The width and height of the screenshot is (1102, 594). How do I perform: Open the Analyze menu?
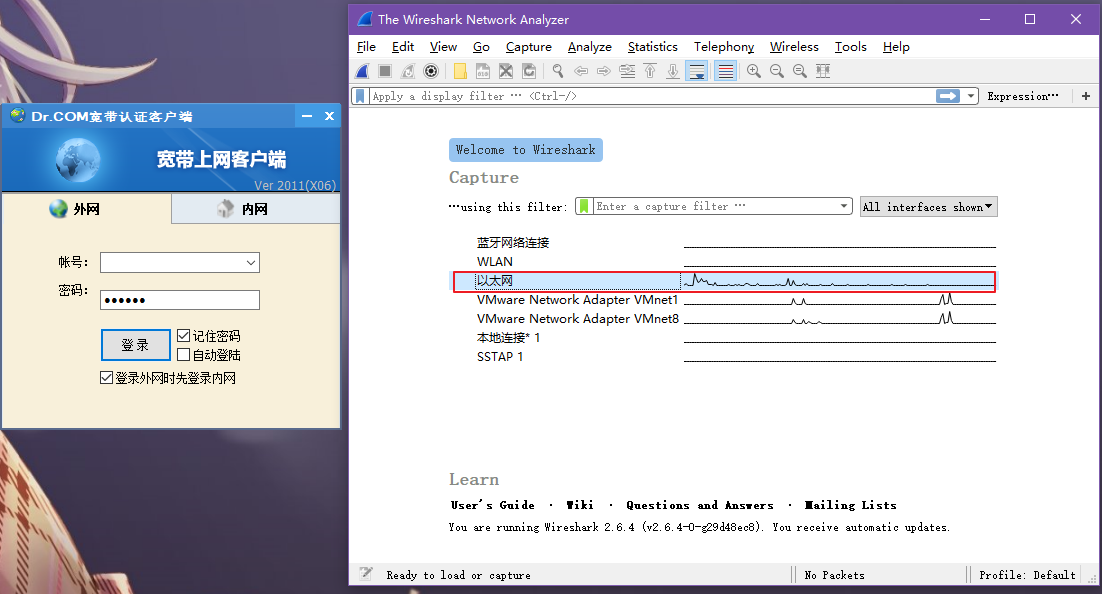590,47
